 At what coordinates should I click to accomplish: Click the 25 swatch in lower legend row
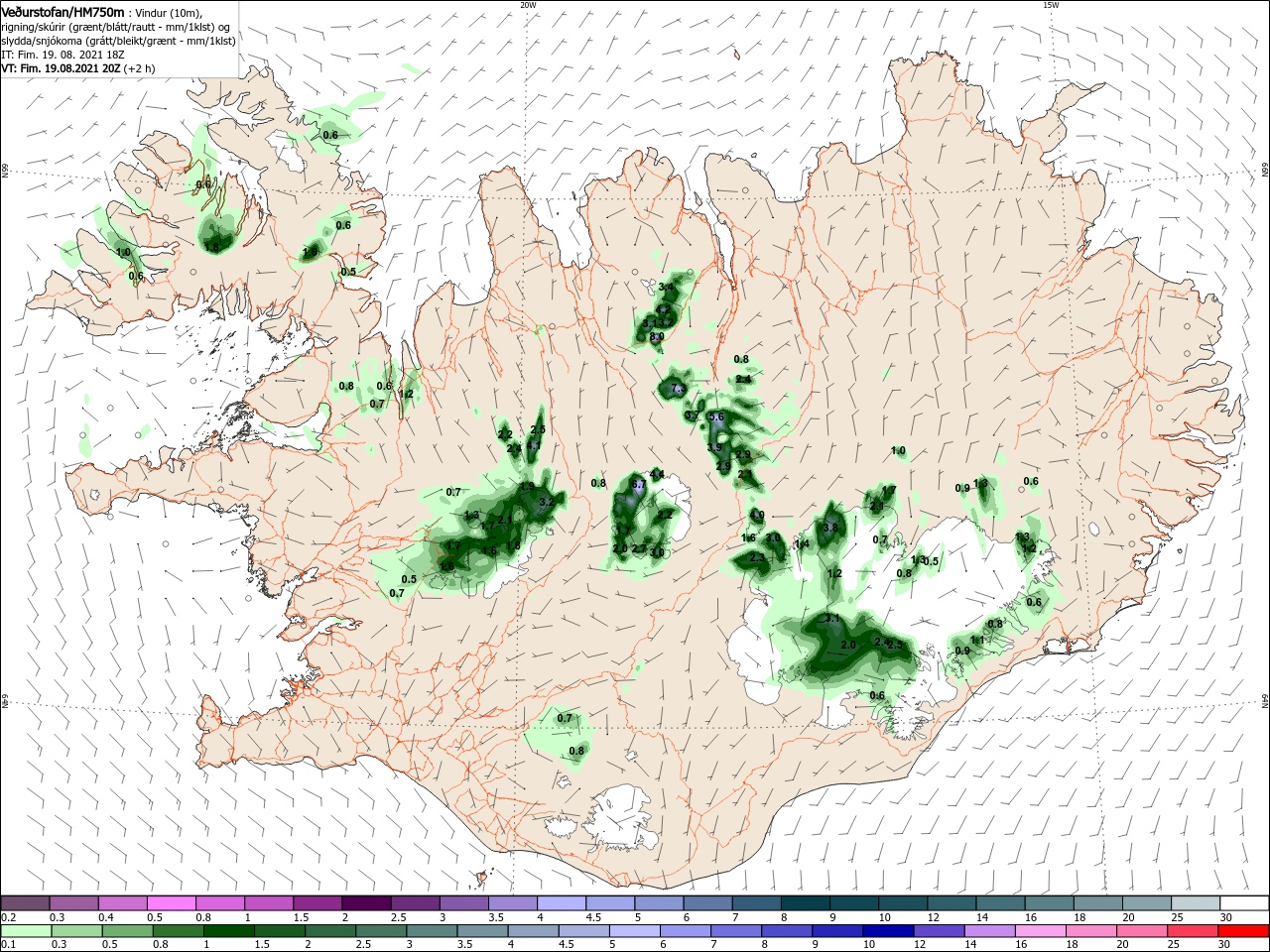tap(1192, 931)
